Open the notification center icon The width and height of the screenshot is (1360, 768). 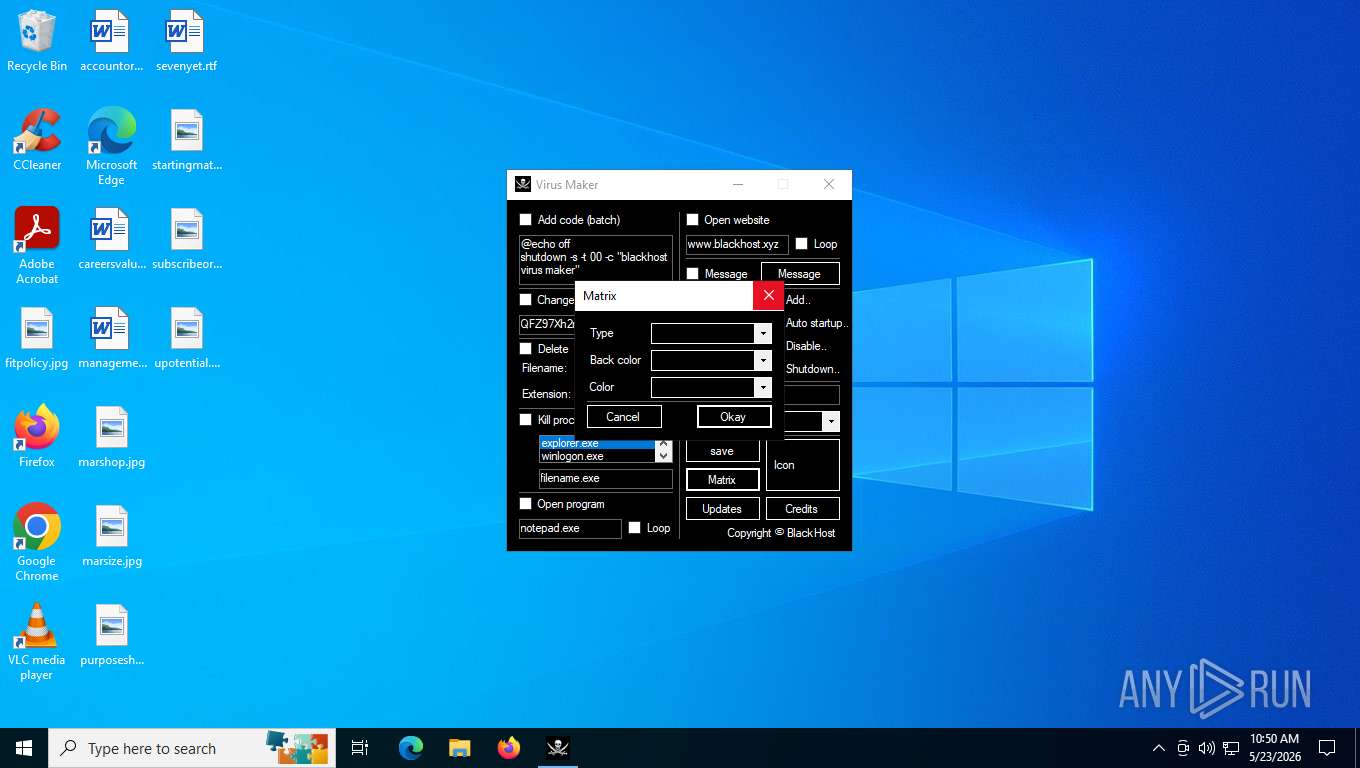point(1327,748)
